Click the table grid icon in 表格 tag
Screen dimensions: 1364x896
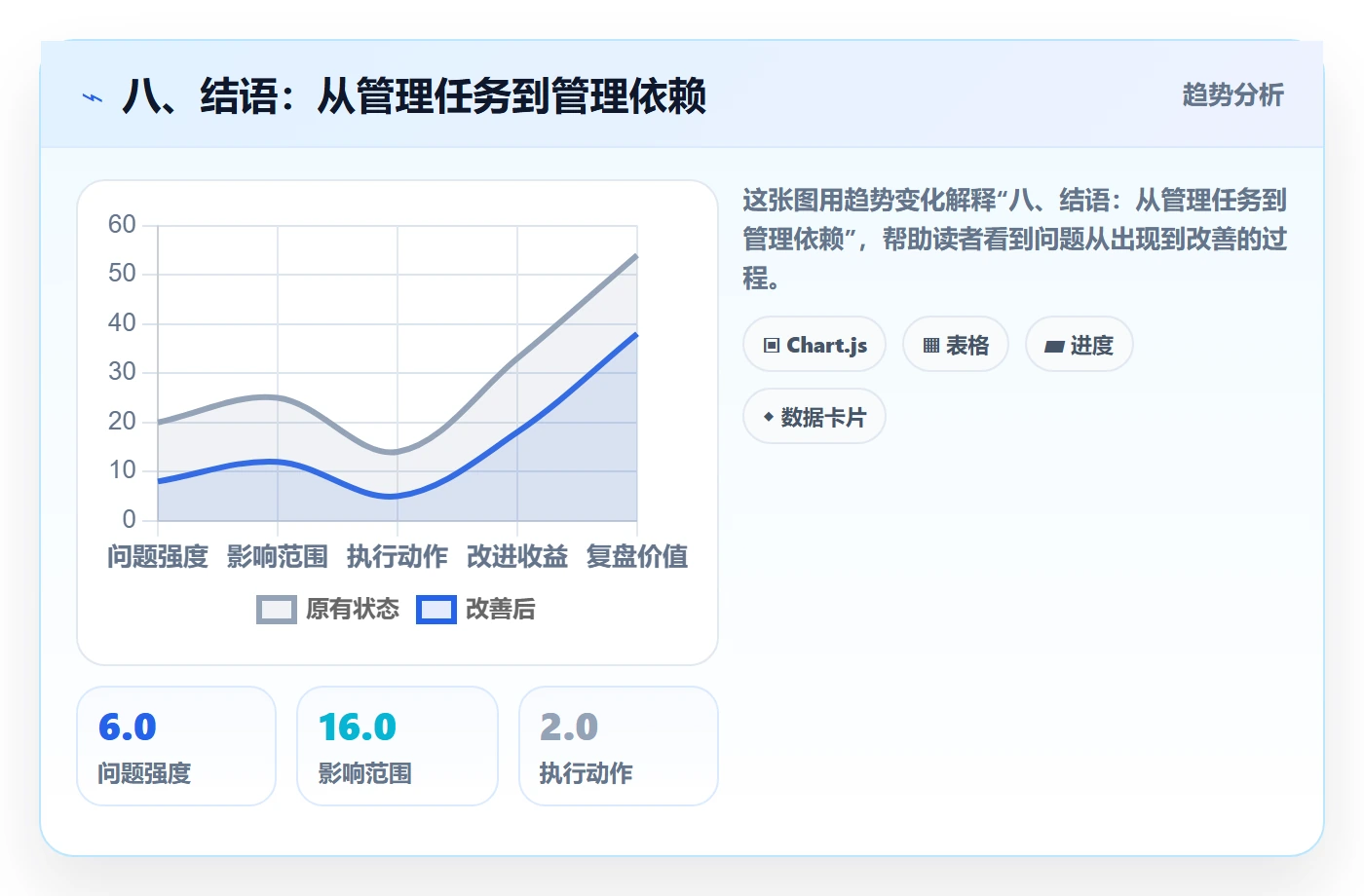pos(931,346)
